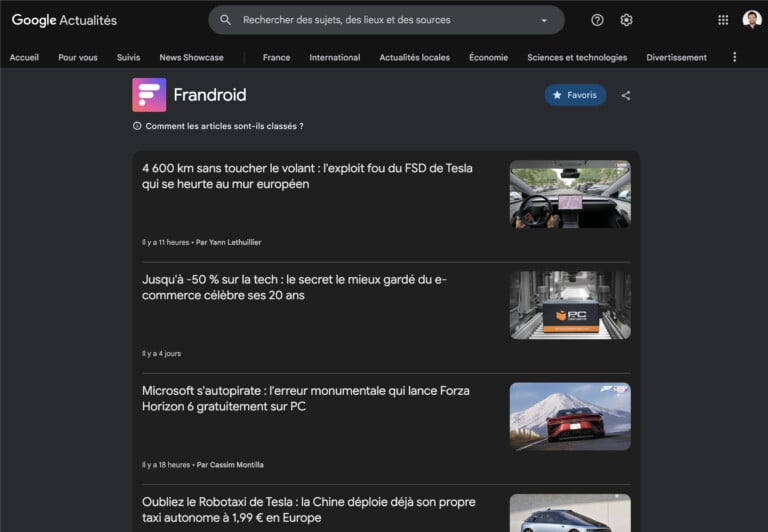Click the info icon beside article ranking
The height and width of the screenshot is (532, 768).
(x=137, y=126)
